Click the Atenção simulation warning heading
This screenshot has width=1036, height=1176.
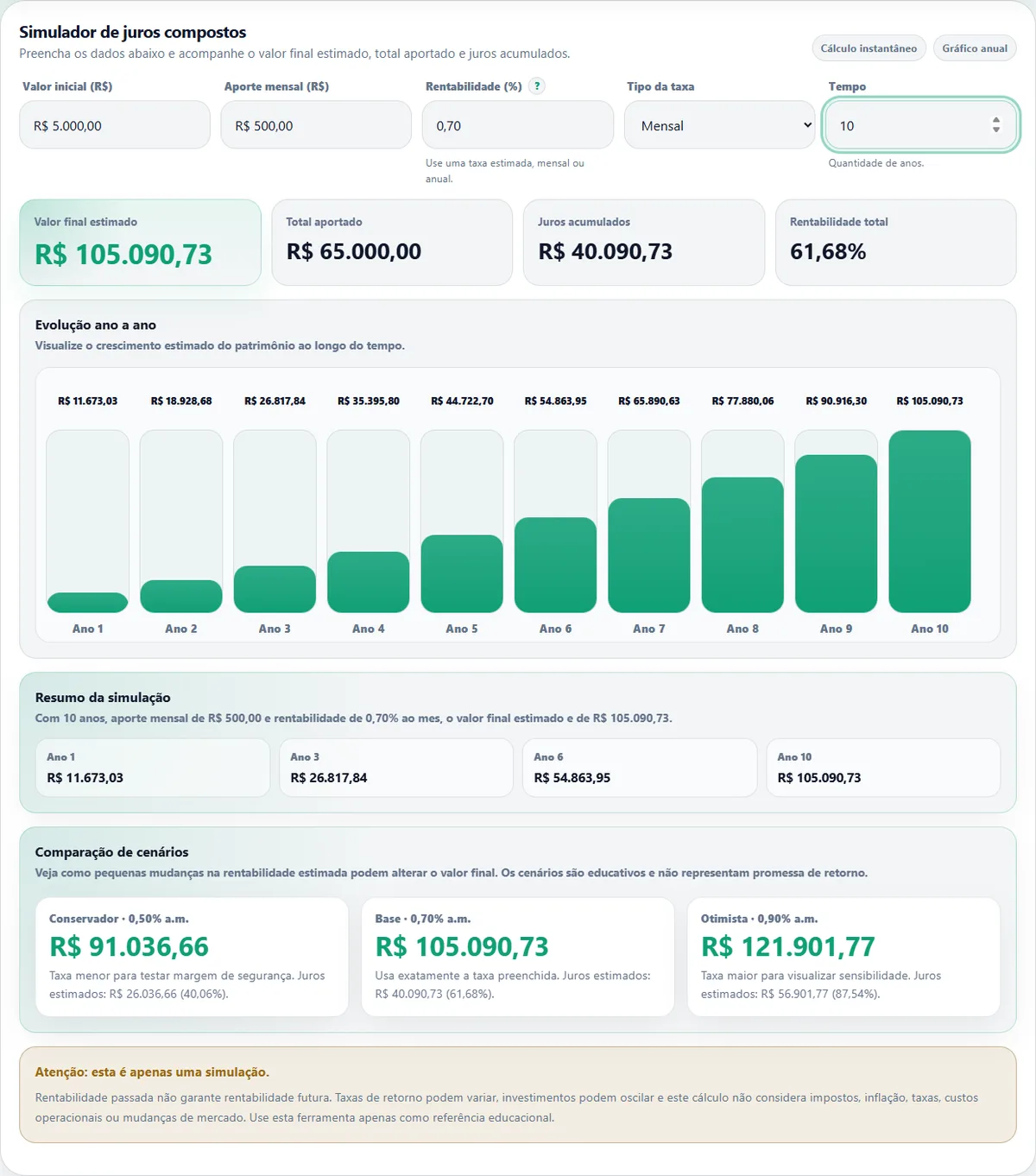coord(152,1072)
